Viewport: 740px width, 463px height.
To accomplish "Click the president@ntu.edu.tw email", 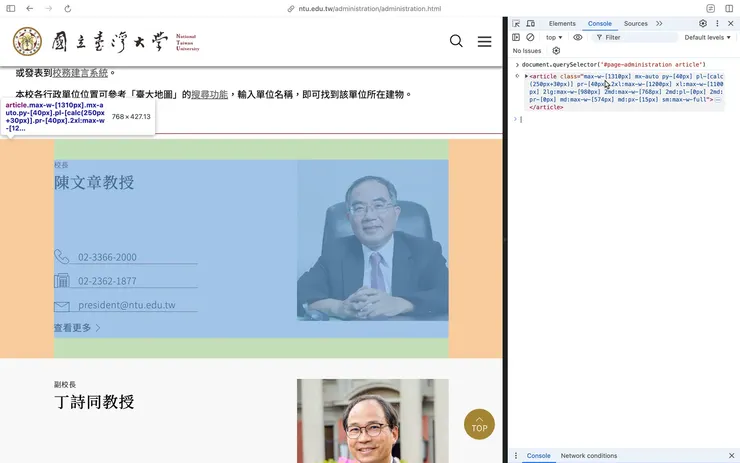I will (x=126, y=305).
